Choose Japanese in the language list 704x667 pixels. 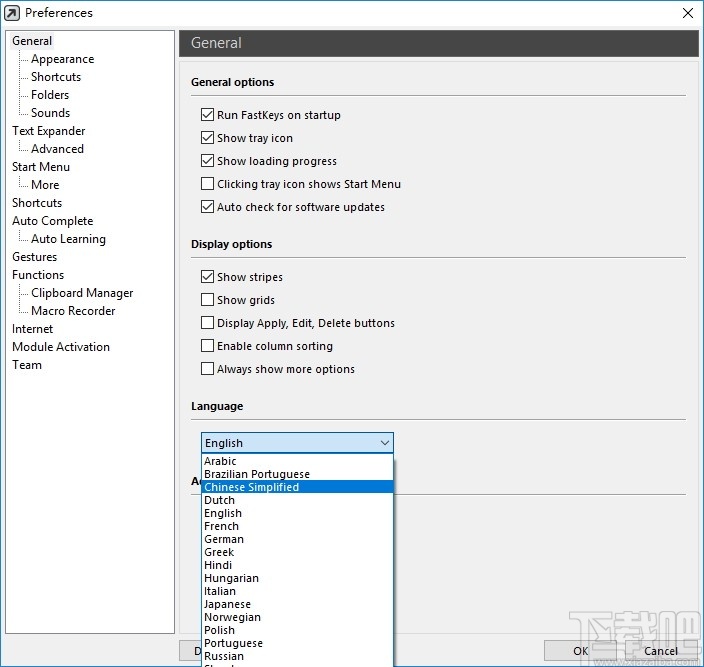tap(228, 604)
